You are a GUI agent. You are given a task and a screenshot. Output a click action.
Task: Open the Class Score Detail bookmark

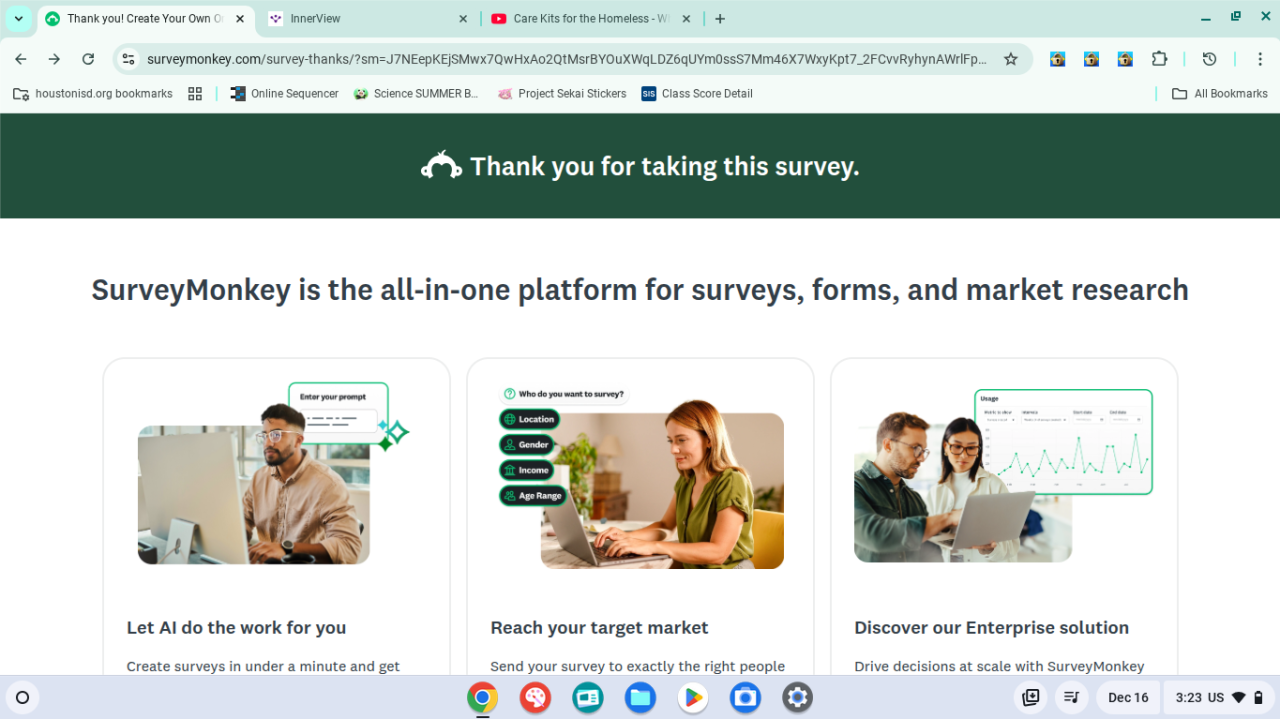697,93
